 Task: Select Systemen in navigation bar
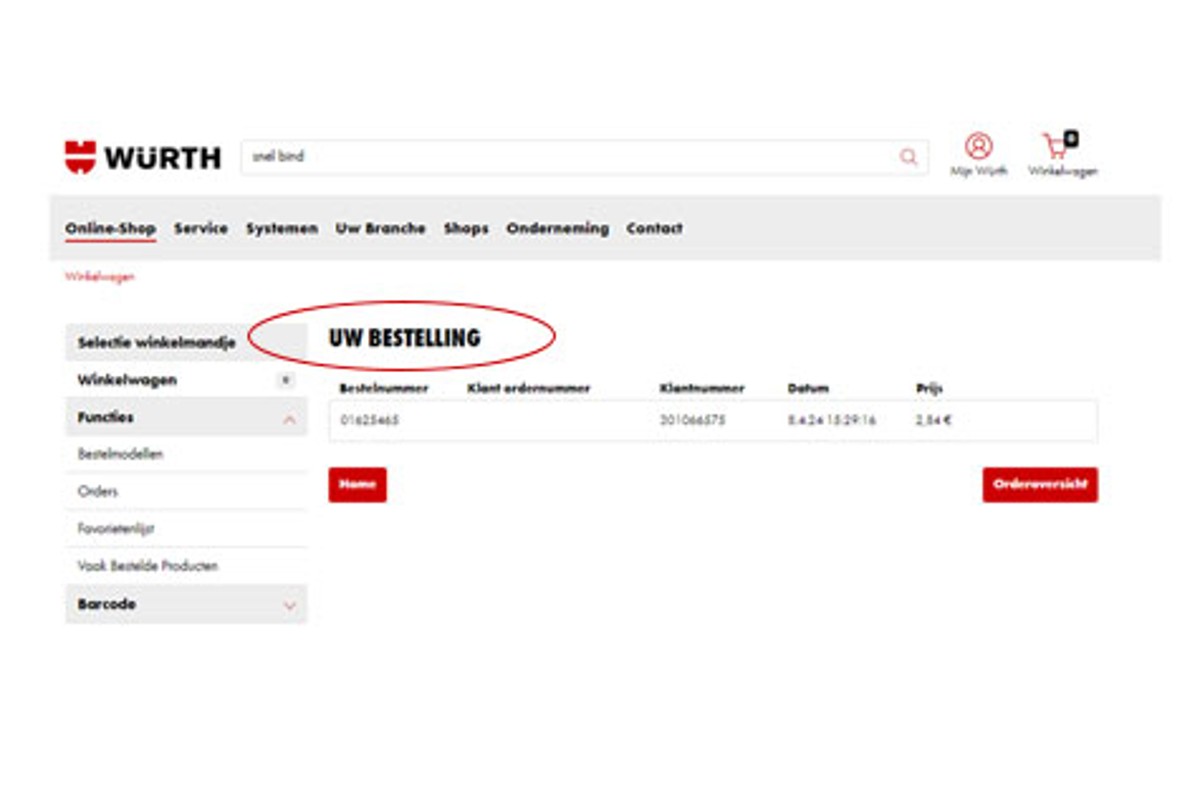(282, 228)
